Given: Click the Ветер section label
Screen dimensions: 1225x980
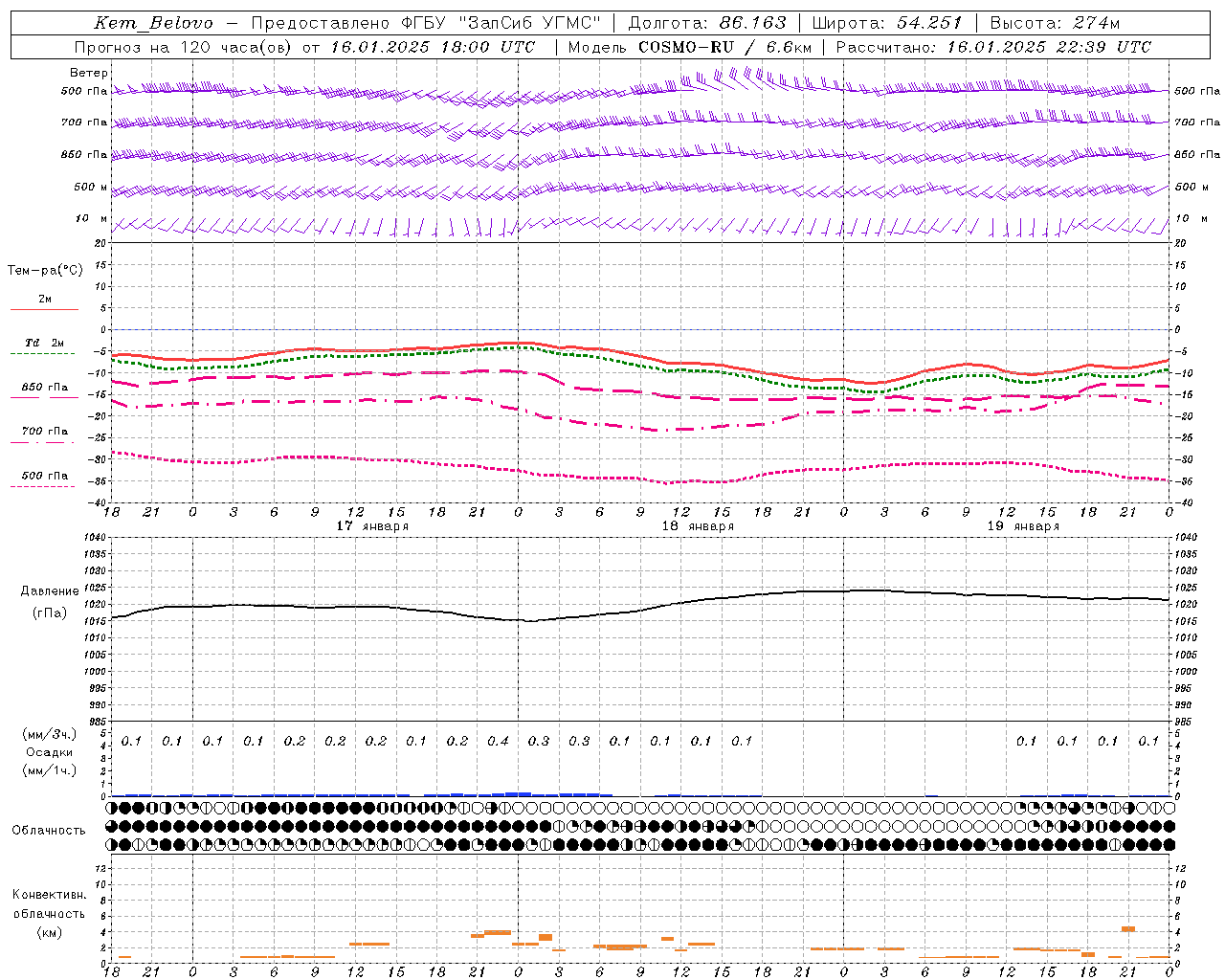Looking at the screenshot, I should pyautogui.click(x=89, y=73).
